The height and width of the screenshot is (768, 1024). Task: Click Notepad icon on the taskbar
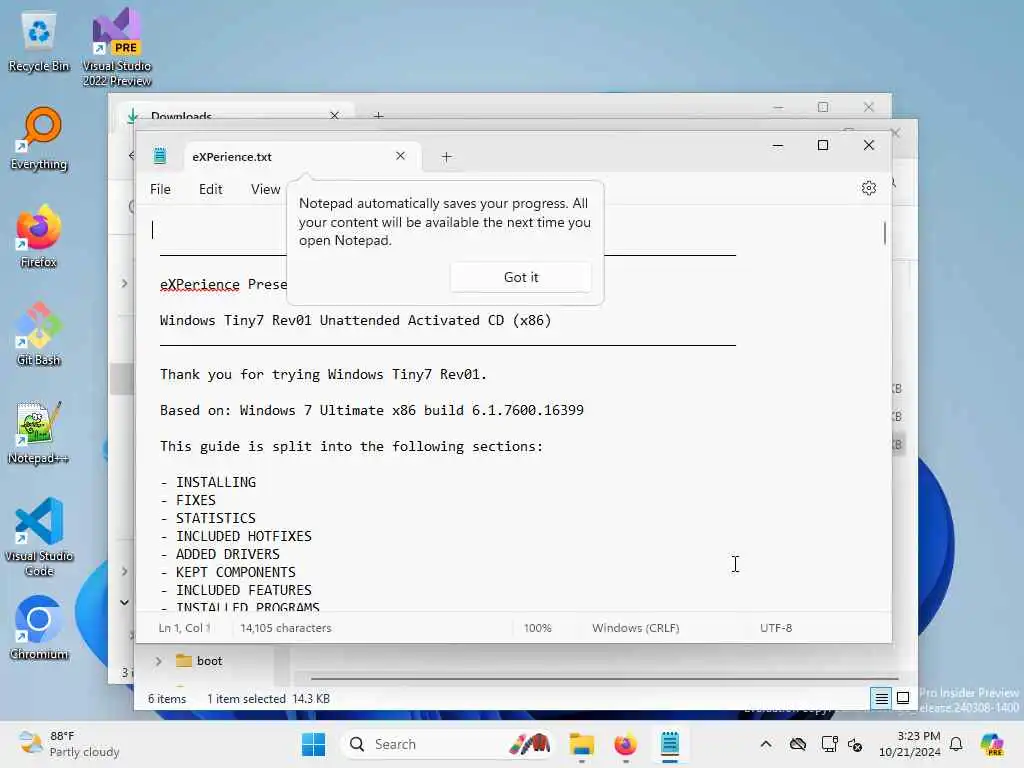point(670,744)
